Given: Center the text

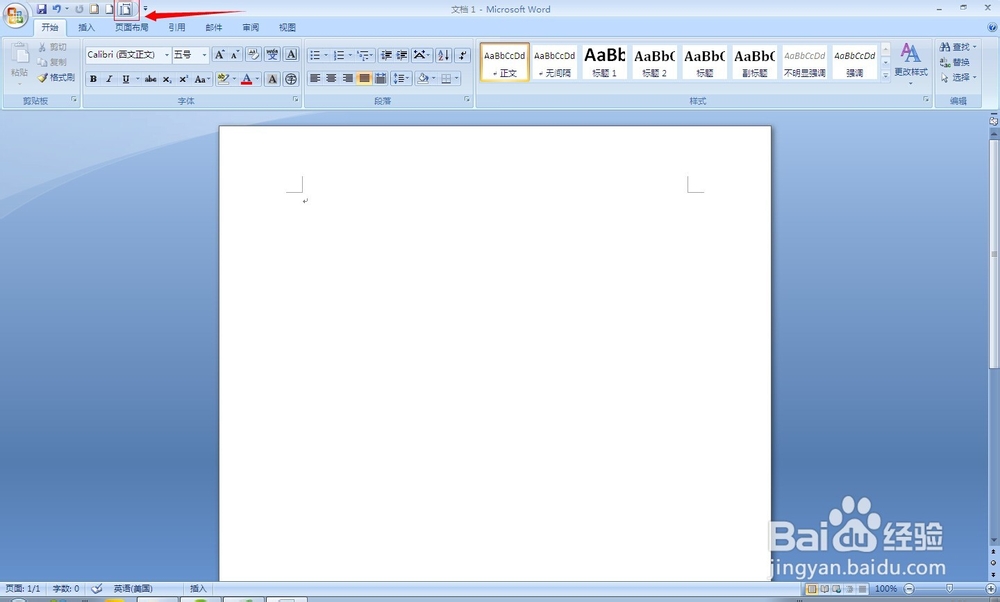Looking at the screenshot, I should [x=331, y=78].
